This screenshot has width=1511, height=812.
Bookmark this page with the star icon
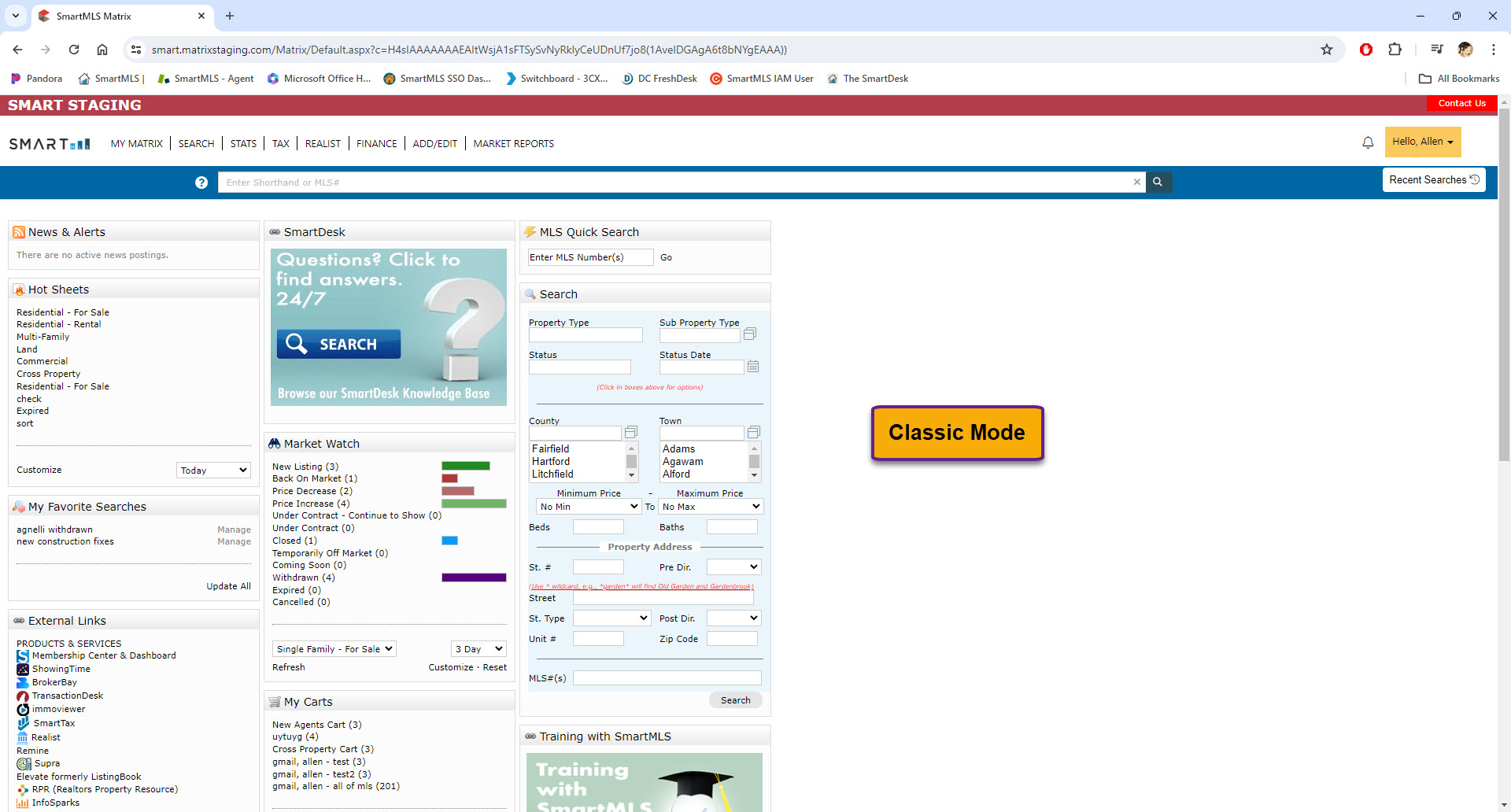click(1327, 50)
